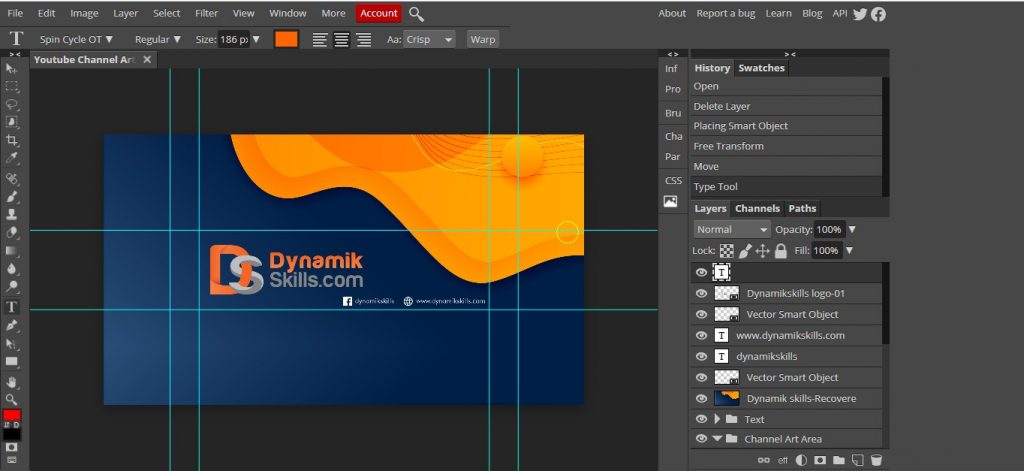The height and width of the screenshot is (471, 1024).
Task: Hide the Dynamikskills logo-01 layer
Action: pos(701,293)
